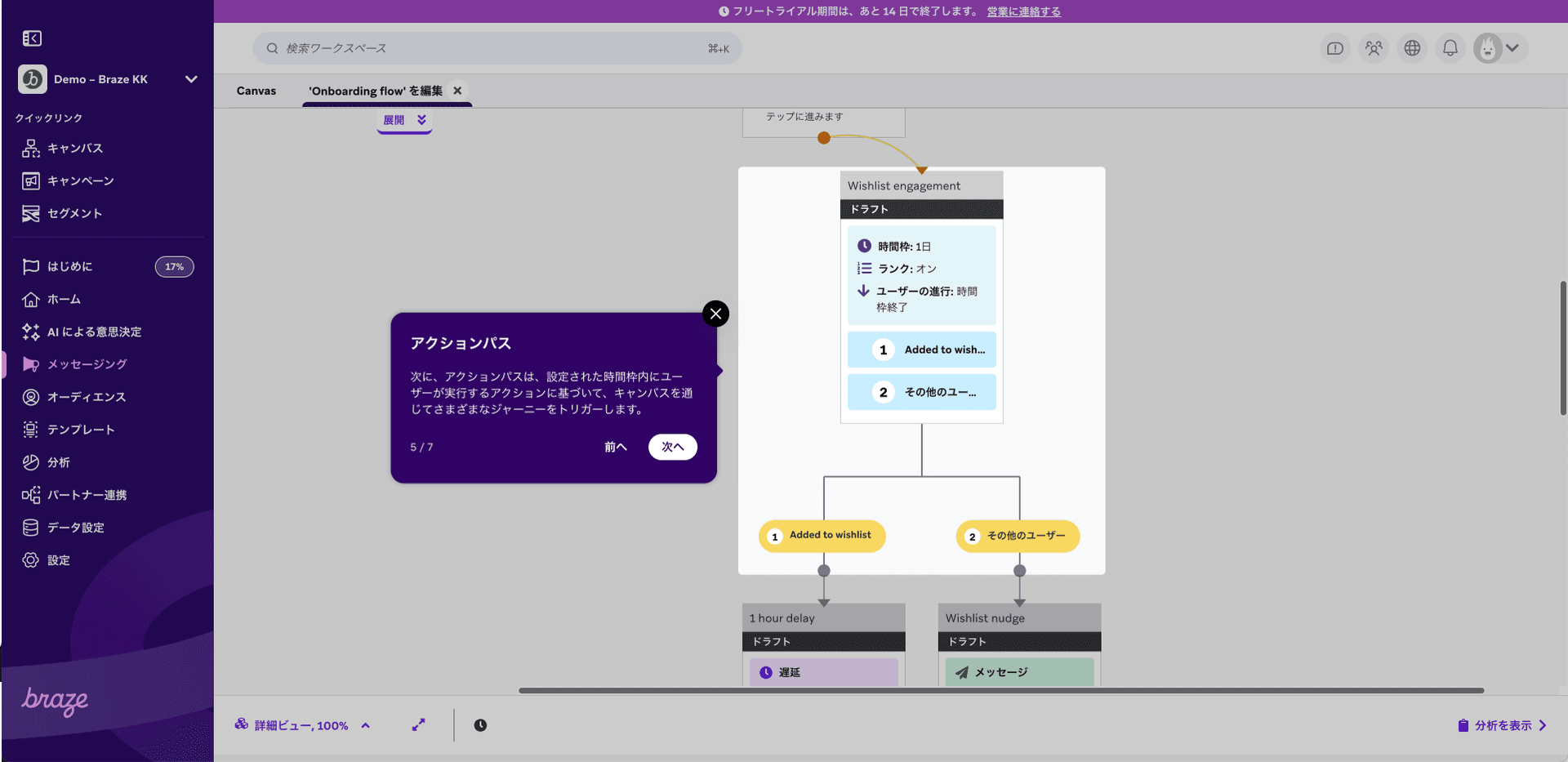Select the メッセージング megaphone icon

click(x=30, y=364)
